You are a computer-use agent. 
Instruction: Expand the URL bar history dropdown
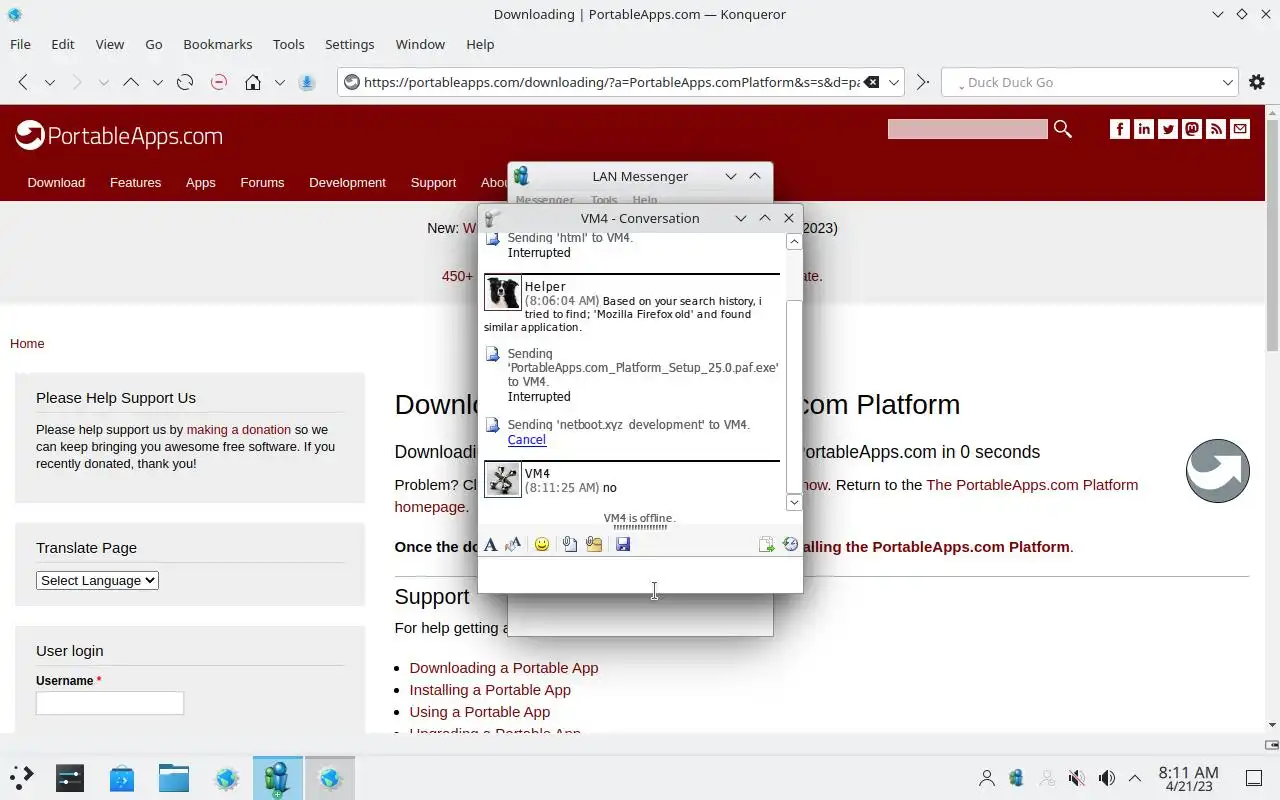click(x=894, y=82)
